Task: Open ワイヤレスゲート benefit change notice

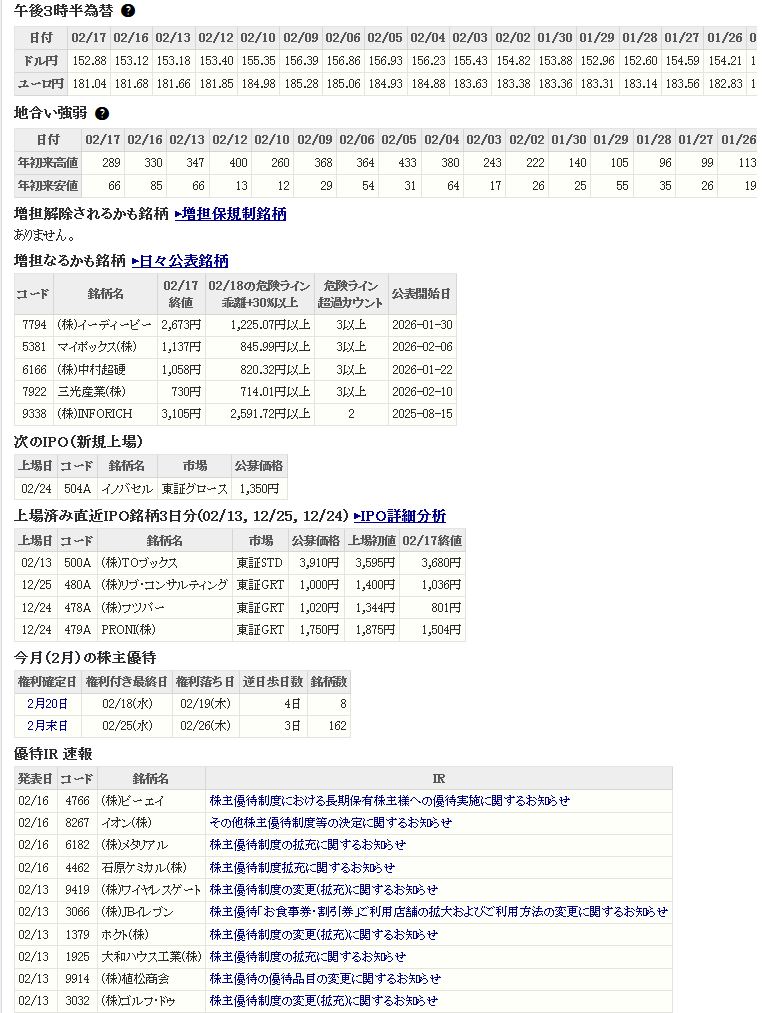Action: pos(323,890)
